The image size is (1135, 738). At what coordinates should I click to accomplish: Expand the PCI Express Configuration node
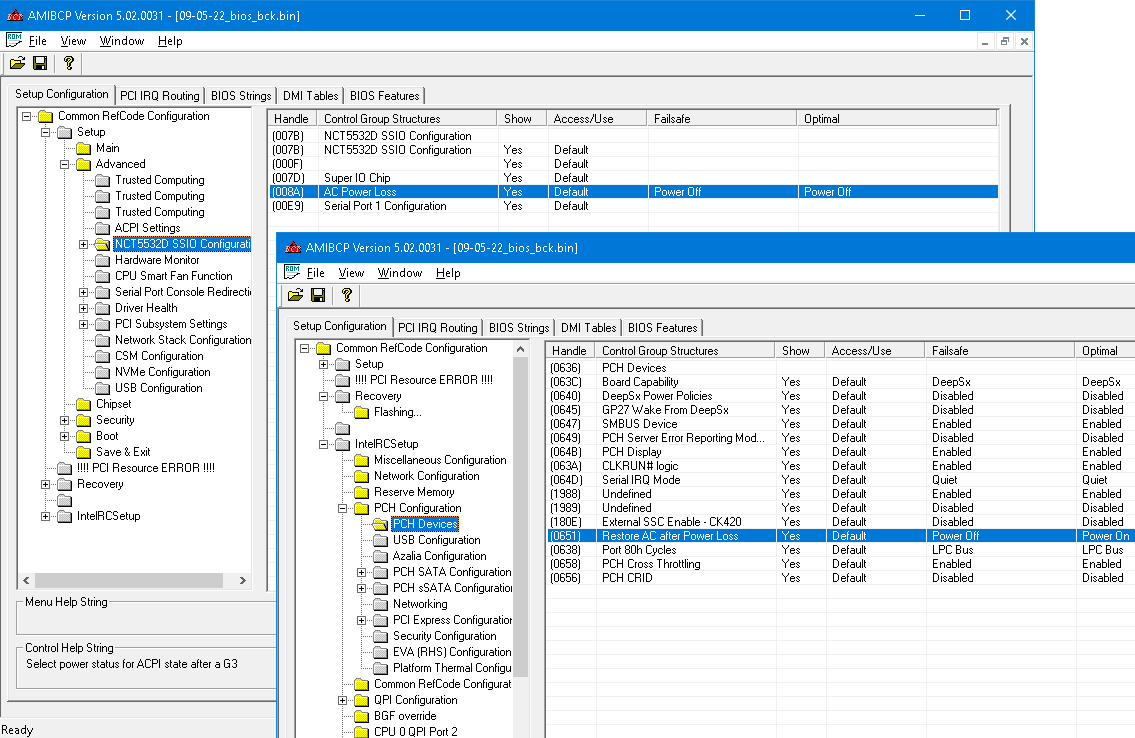362,620
